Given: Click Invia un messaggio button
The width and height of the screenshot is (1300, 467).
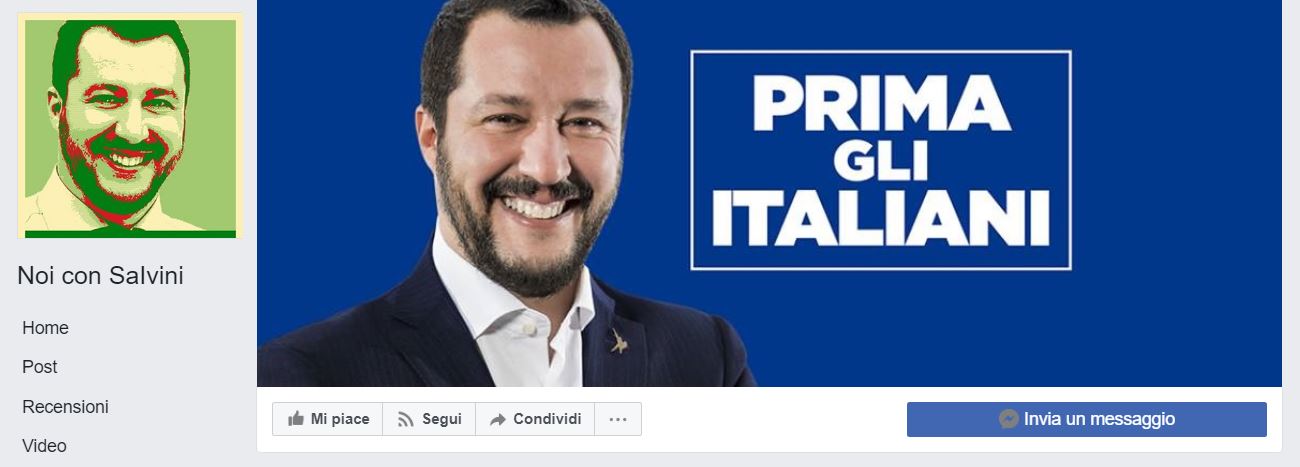Looking at the screenshot, I should tap(1087, 419).
